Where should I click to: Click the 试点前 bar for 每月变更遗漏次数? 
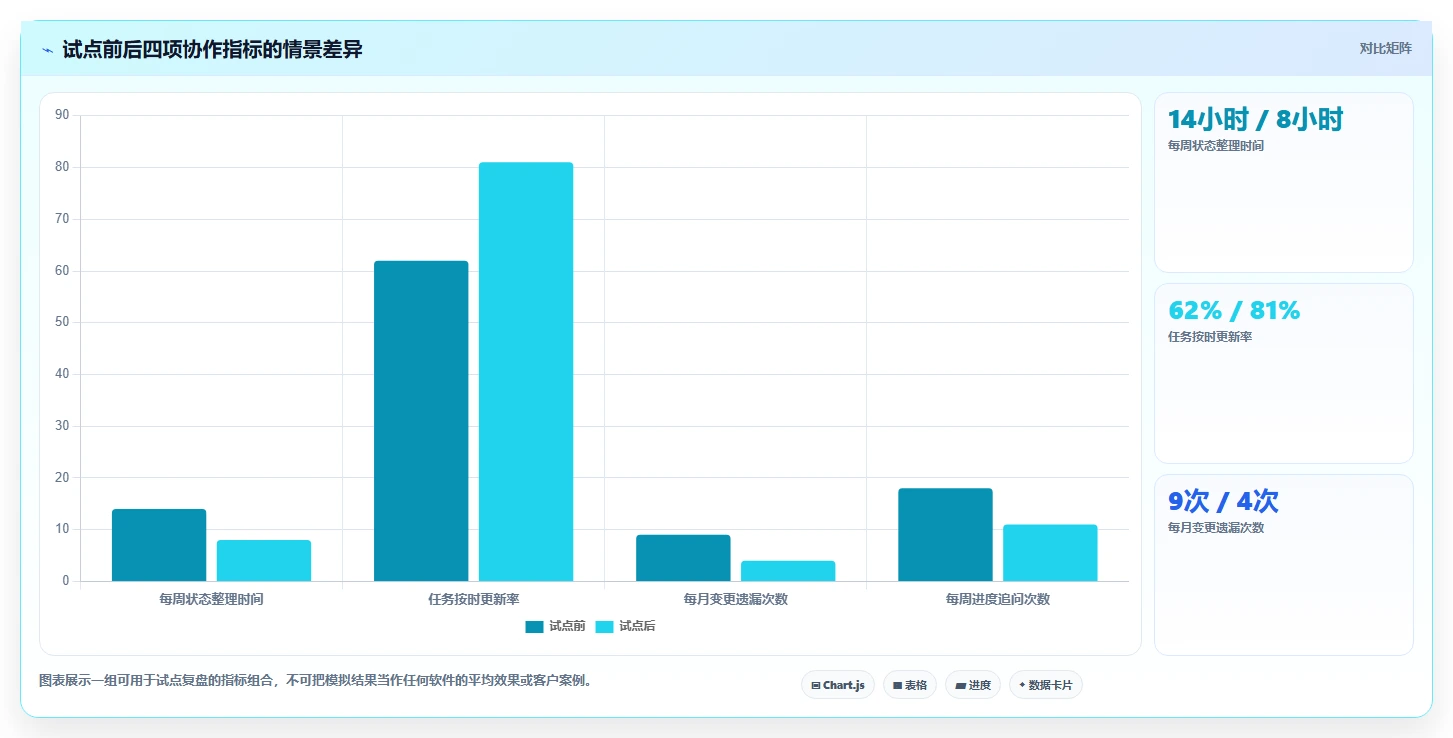tap(683, 558)
